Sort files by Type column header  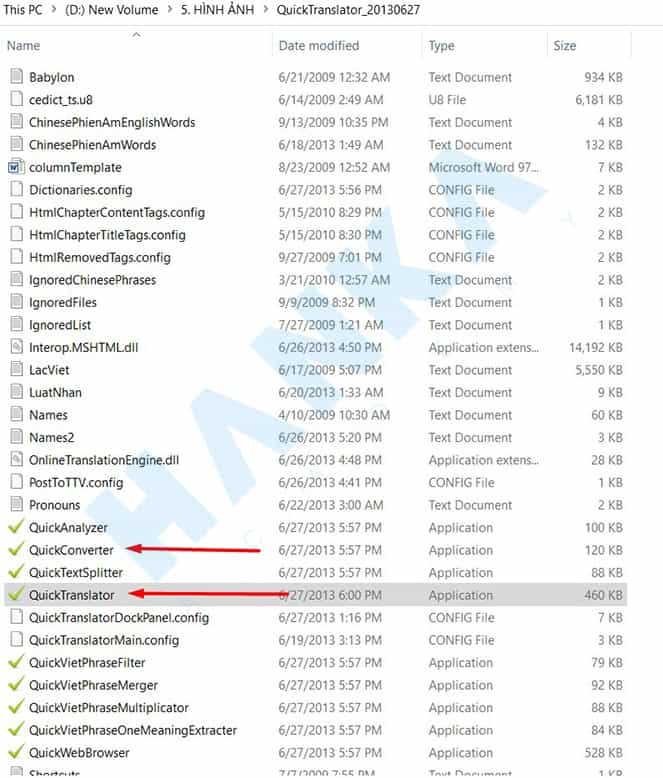point(441,46)
